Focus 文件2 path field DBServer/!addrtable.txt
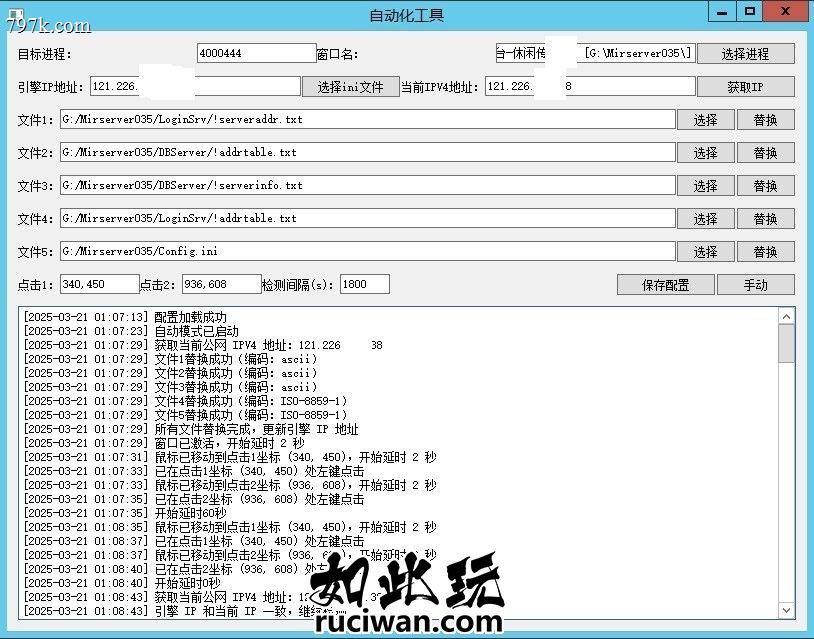The height and width of the screenshot is (639, 814). coord(368,152)
